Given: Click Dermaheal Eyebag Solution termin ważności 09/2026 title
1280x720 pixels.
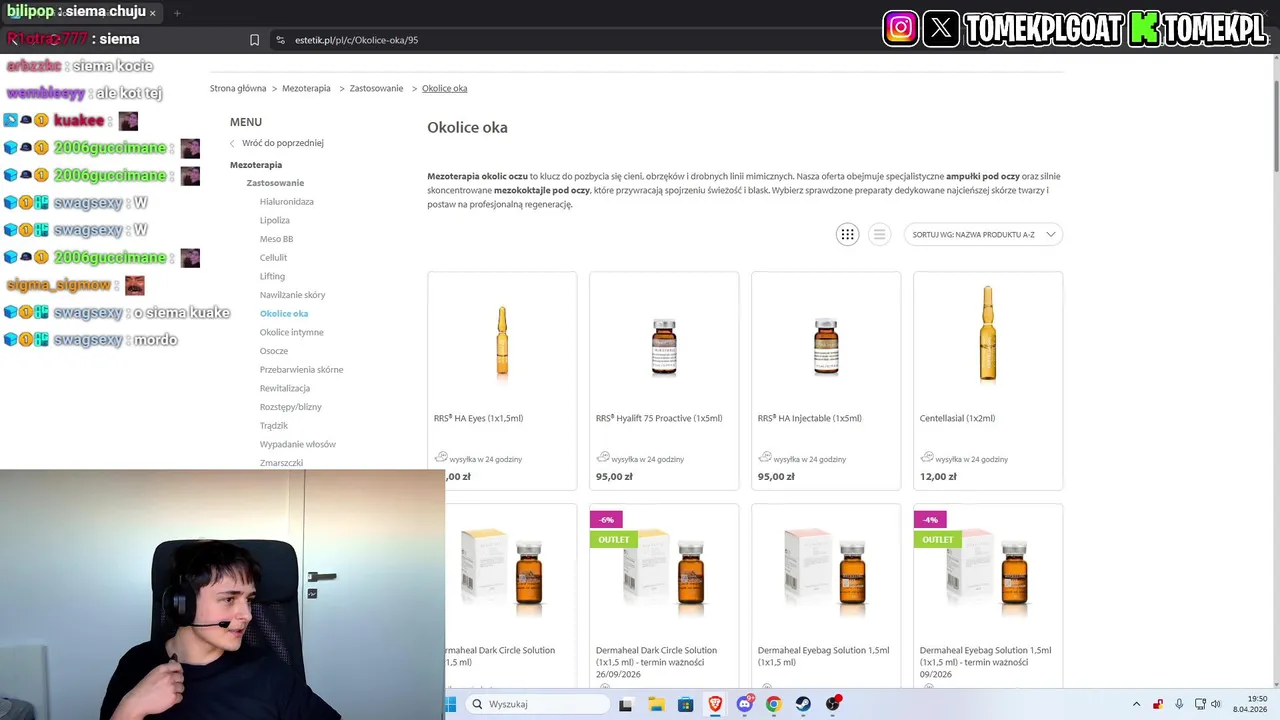Looking at the screenshot, I should (985, 662).
